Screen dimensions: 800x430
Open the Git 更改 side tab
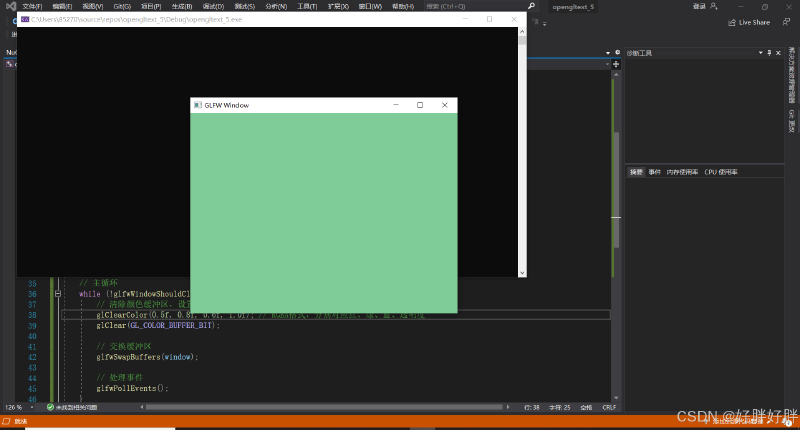pyautogui.click(x=791, y=121)
